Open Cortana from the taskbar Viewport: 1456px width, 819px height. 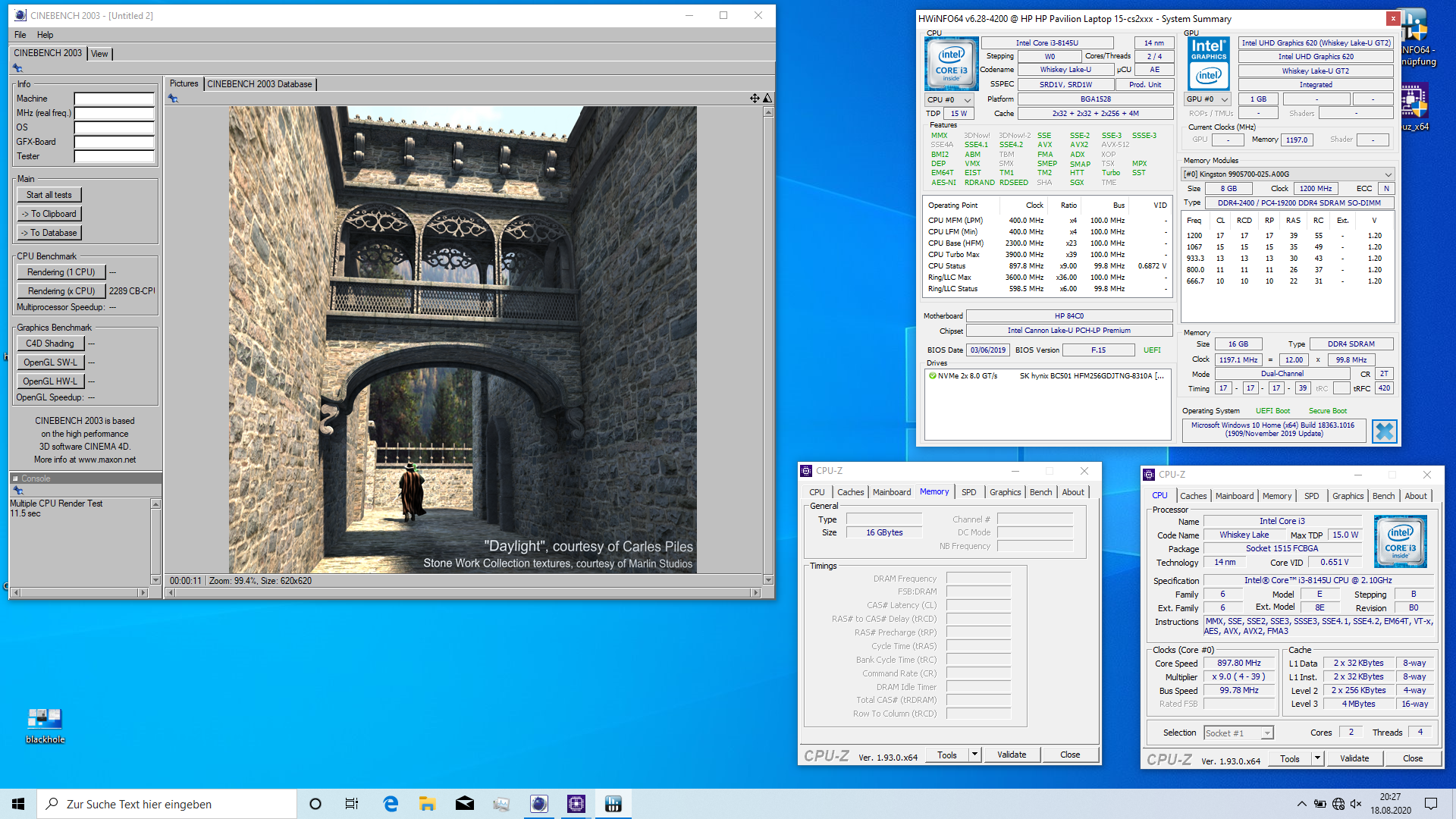click(315, 804)
